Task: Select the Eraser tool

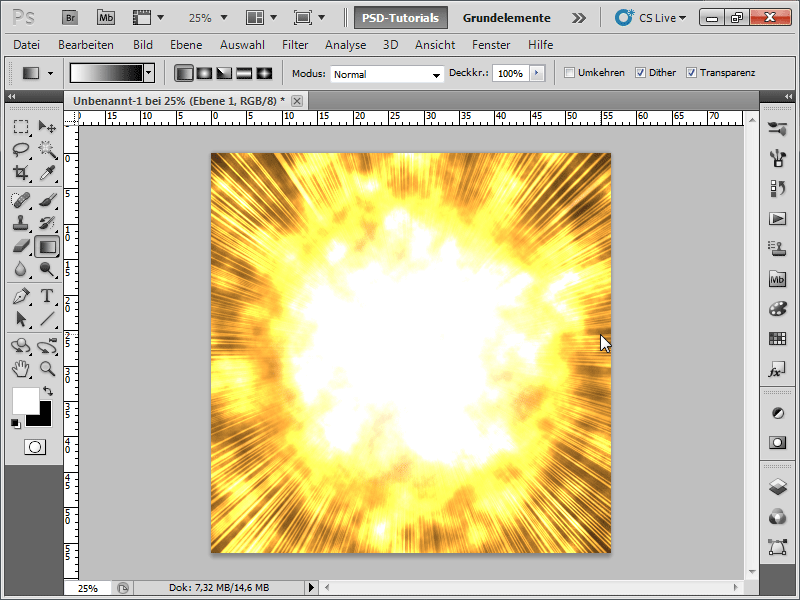Action: point(21,246)
